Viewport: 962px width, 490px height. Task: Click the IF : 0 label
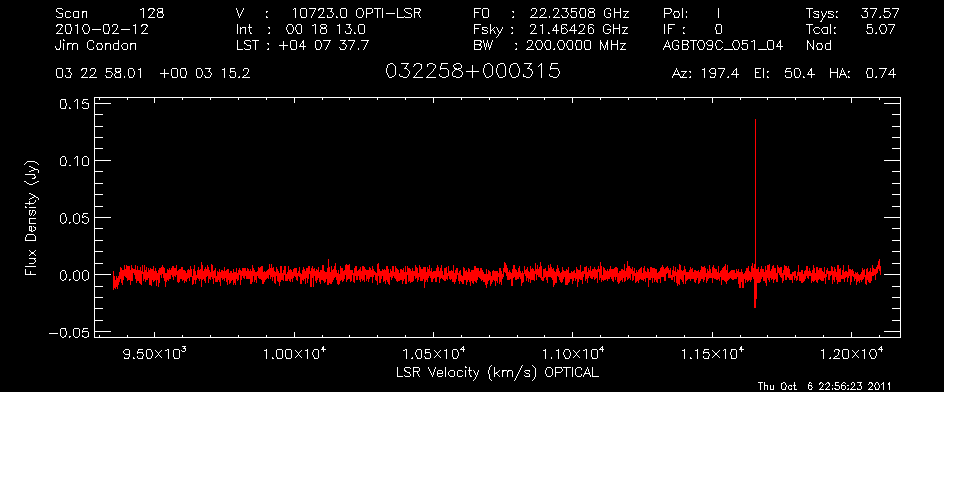[693, 29]
